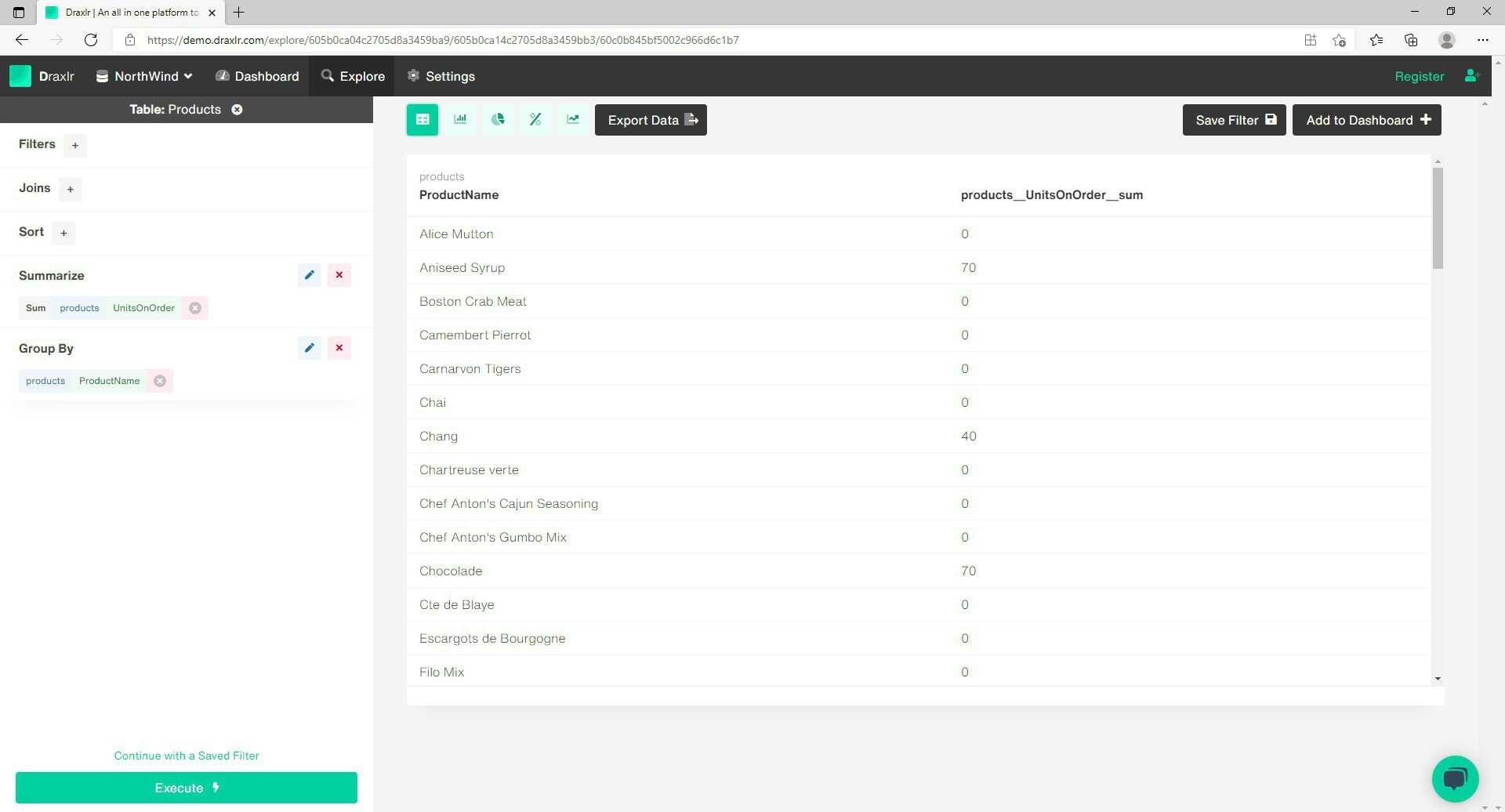Click the table scrollbar down arrow
This screenshot has width=1505, height=812.
pos(1438,679)
